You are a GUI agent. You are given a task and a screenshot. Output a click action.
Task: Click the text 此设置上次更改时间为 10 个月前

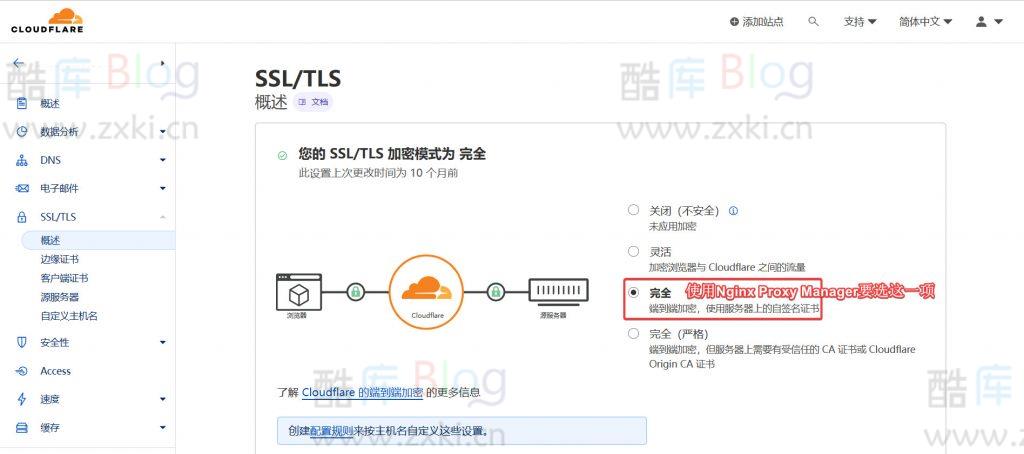[x=378, y=174]
